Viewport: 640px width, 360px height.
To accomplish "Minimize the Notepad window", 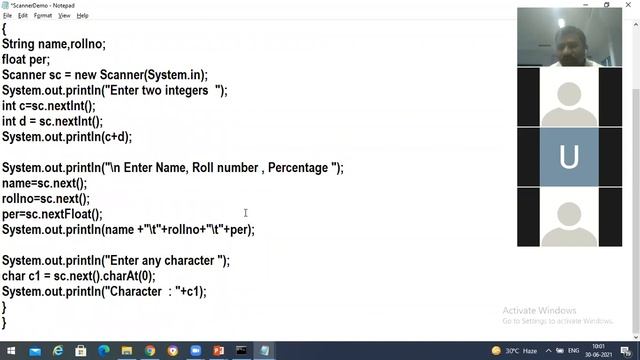I will tap(586, 5).
